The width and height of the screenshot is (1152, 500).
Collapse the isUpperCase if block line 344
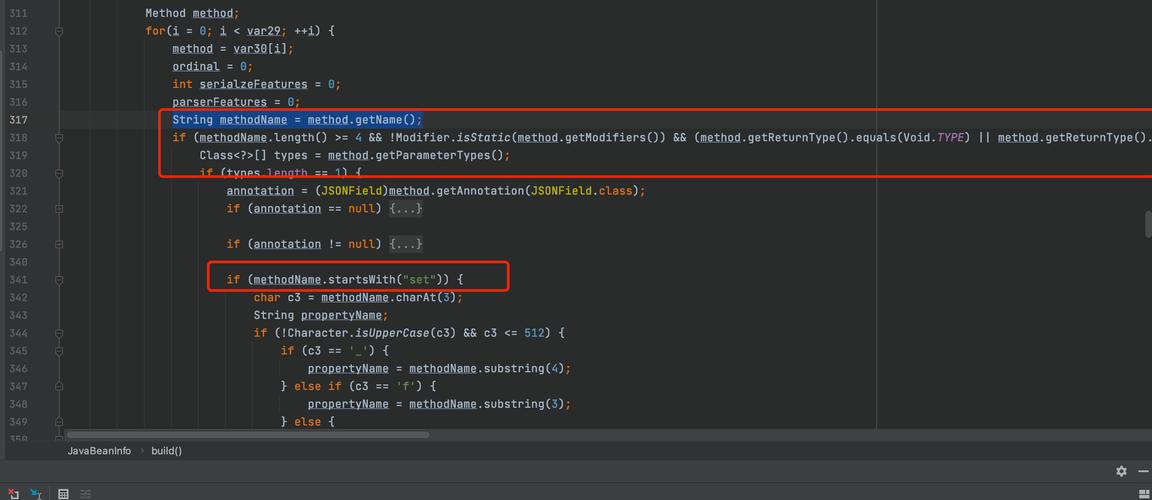click(59, 333)
